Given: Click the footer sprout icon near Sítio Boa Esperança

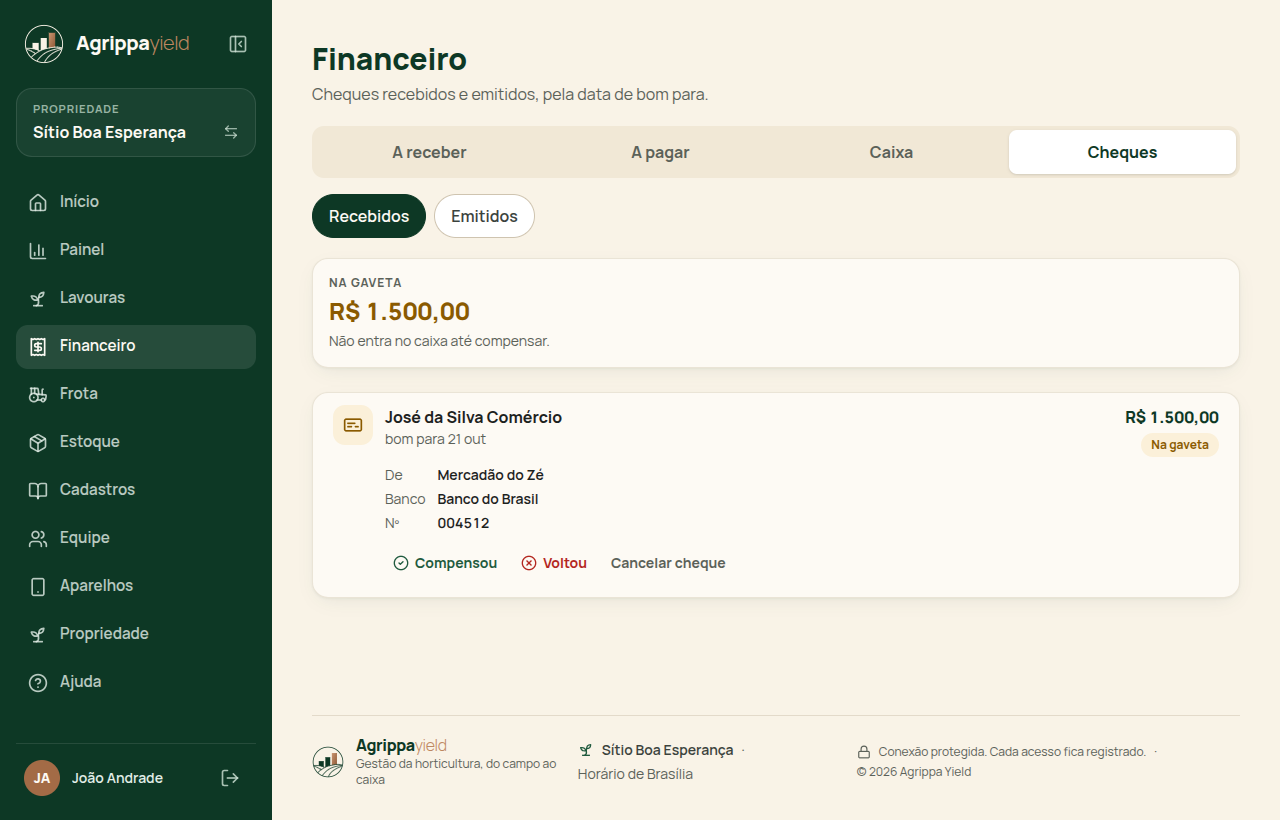Looking at the screenshot, I should pos(586,750).
